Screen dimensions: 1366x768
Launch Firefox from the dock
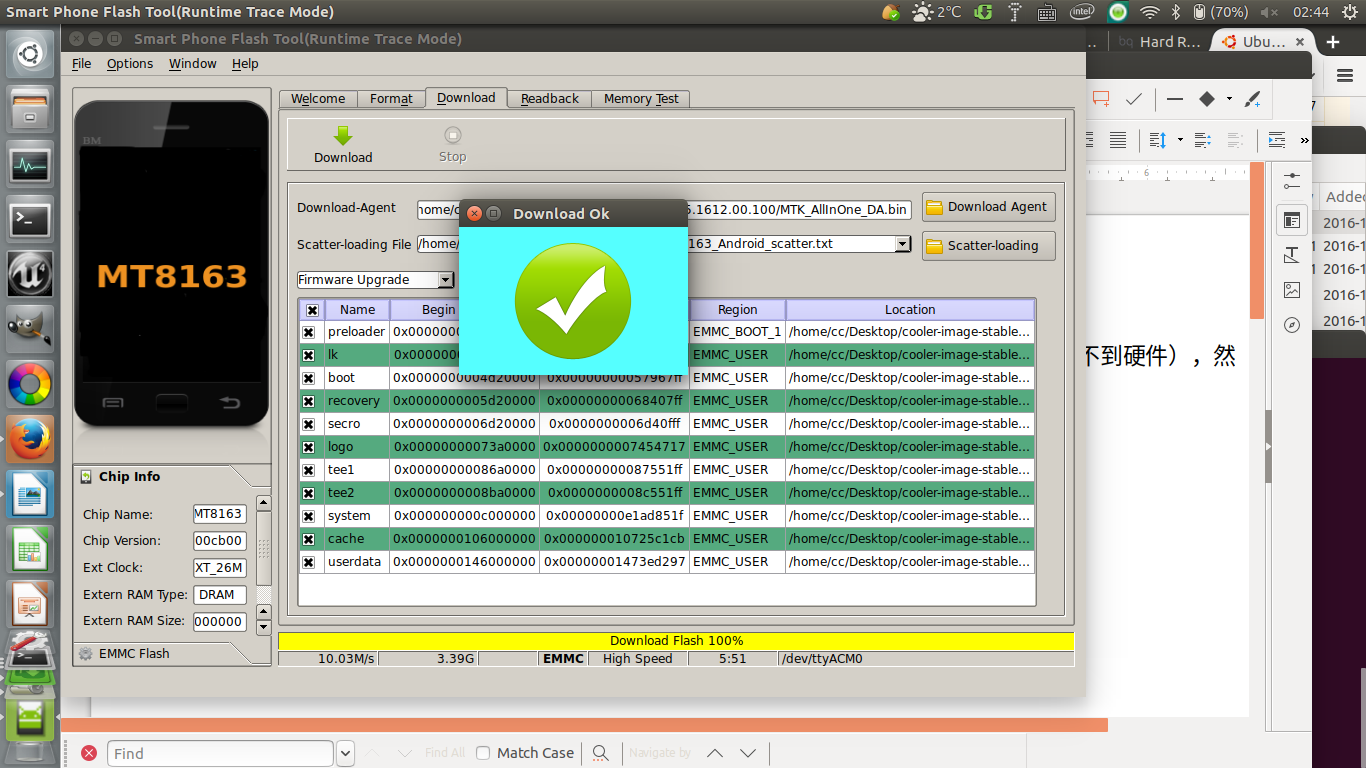pos(30,438)
